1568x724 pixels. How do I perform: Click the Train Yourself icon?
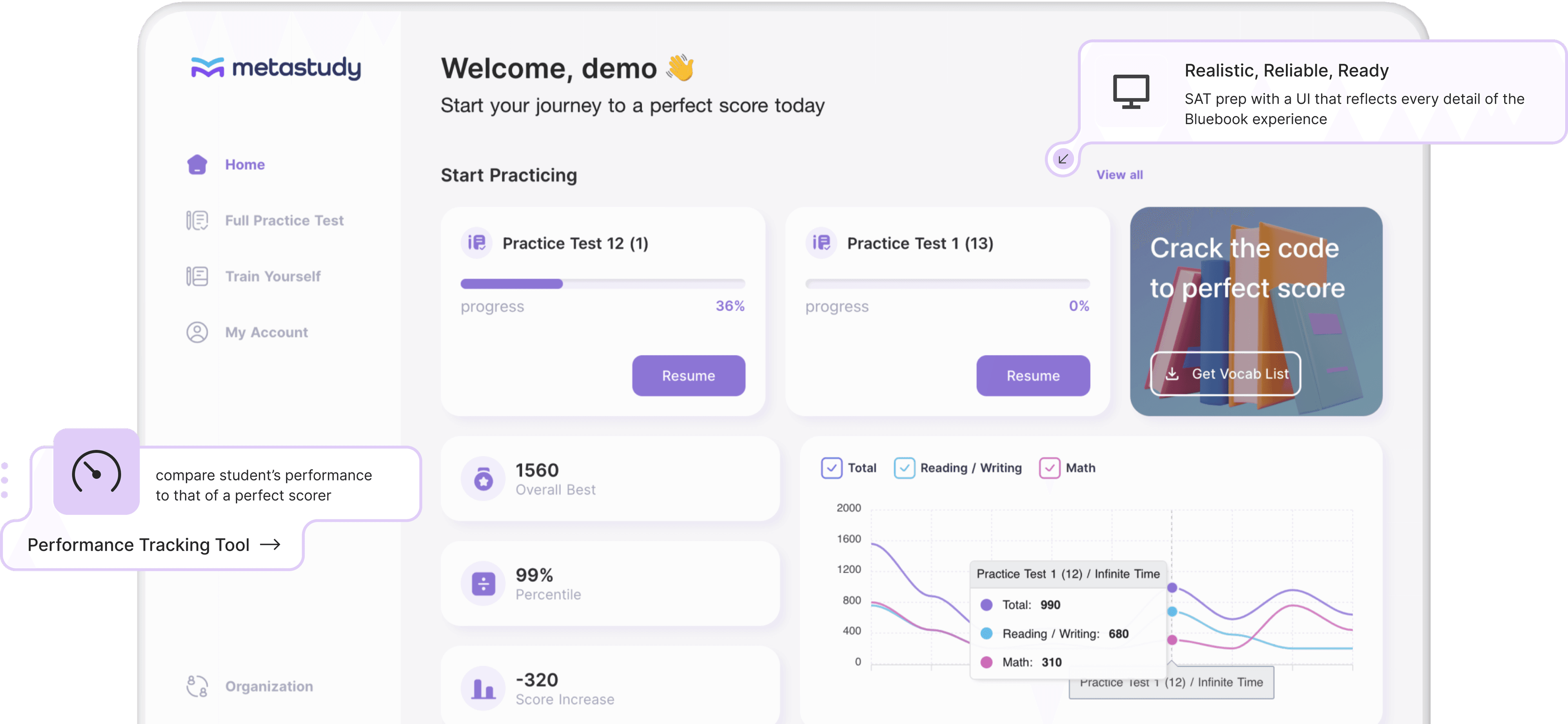[x=196, y=276]
